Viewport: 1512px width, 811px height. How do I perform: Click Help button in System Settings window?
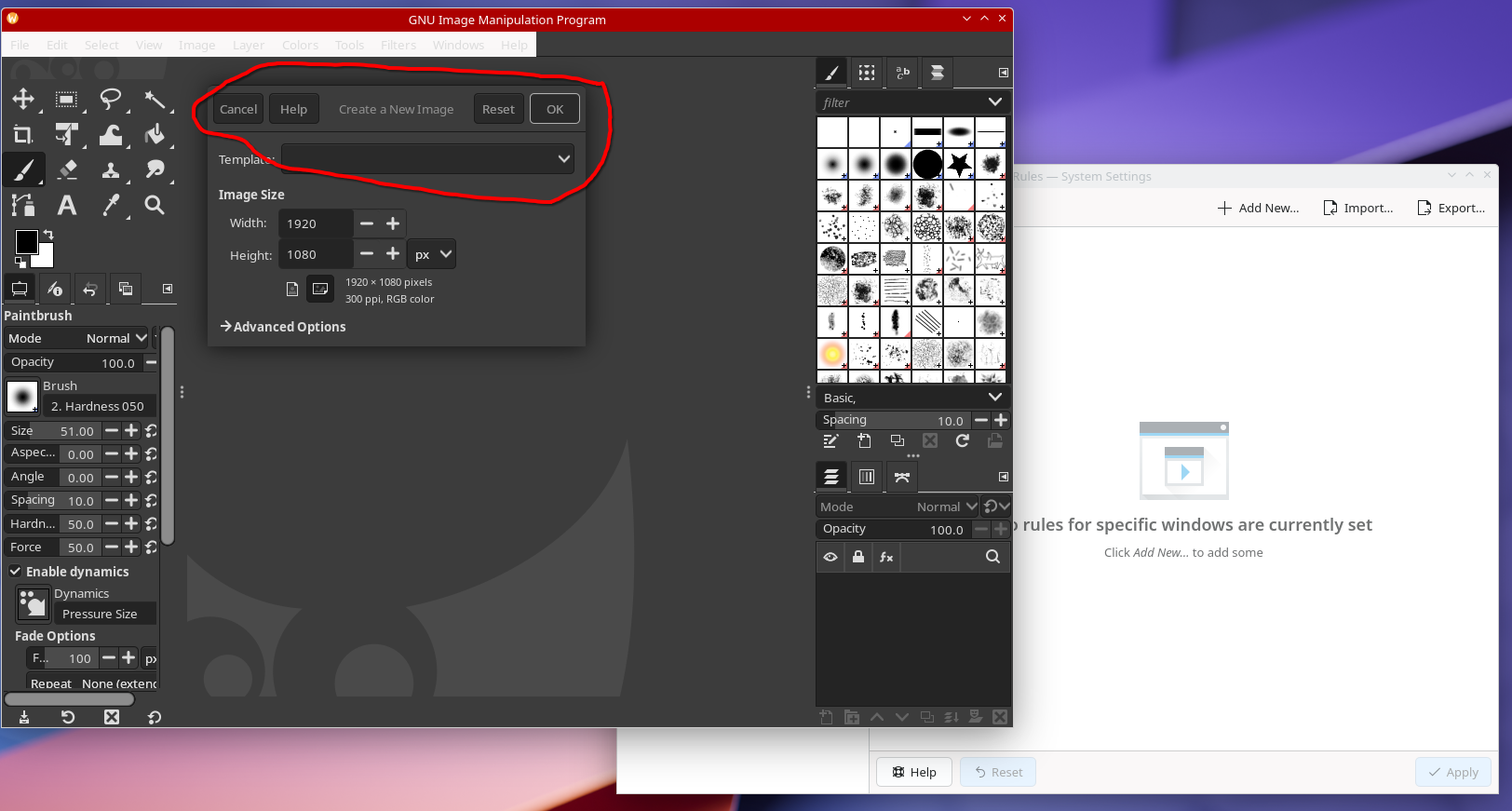click(x=914, y=772)
